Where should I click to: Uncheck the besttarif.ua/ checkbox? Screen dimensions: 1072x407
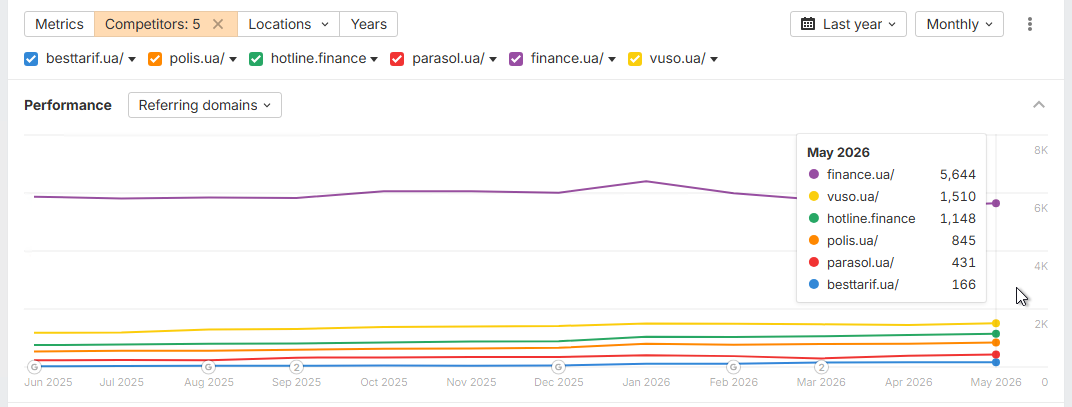pyautogui.click(x=31, y=59)
